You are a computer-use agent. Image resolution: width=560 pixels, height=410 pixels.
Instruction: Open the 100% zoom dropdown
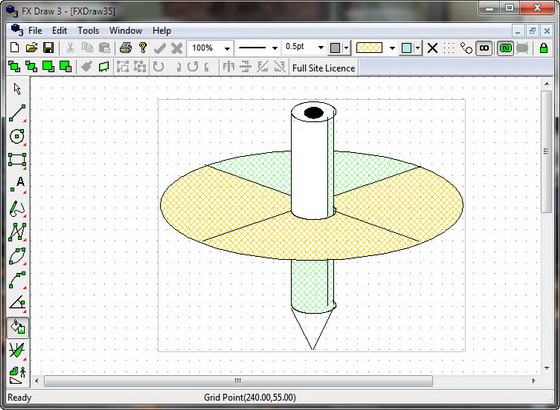pos(227,48)
